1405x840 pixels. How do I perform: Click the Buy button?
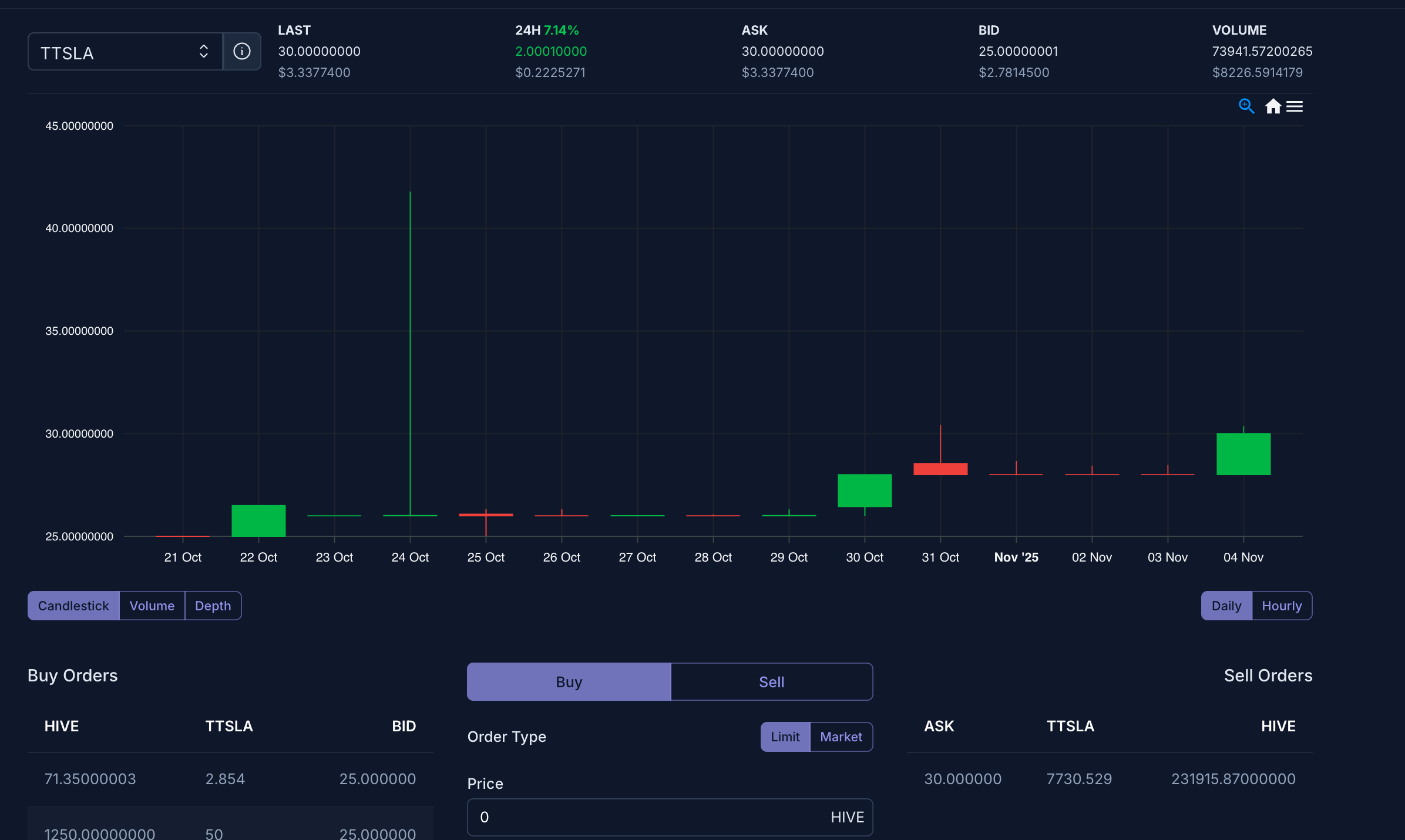(x=569, y=682)
